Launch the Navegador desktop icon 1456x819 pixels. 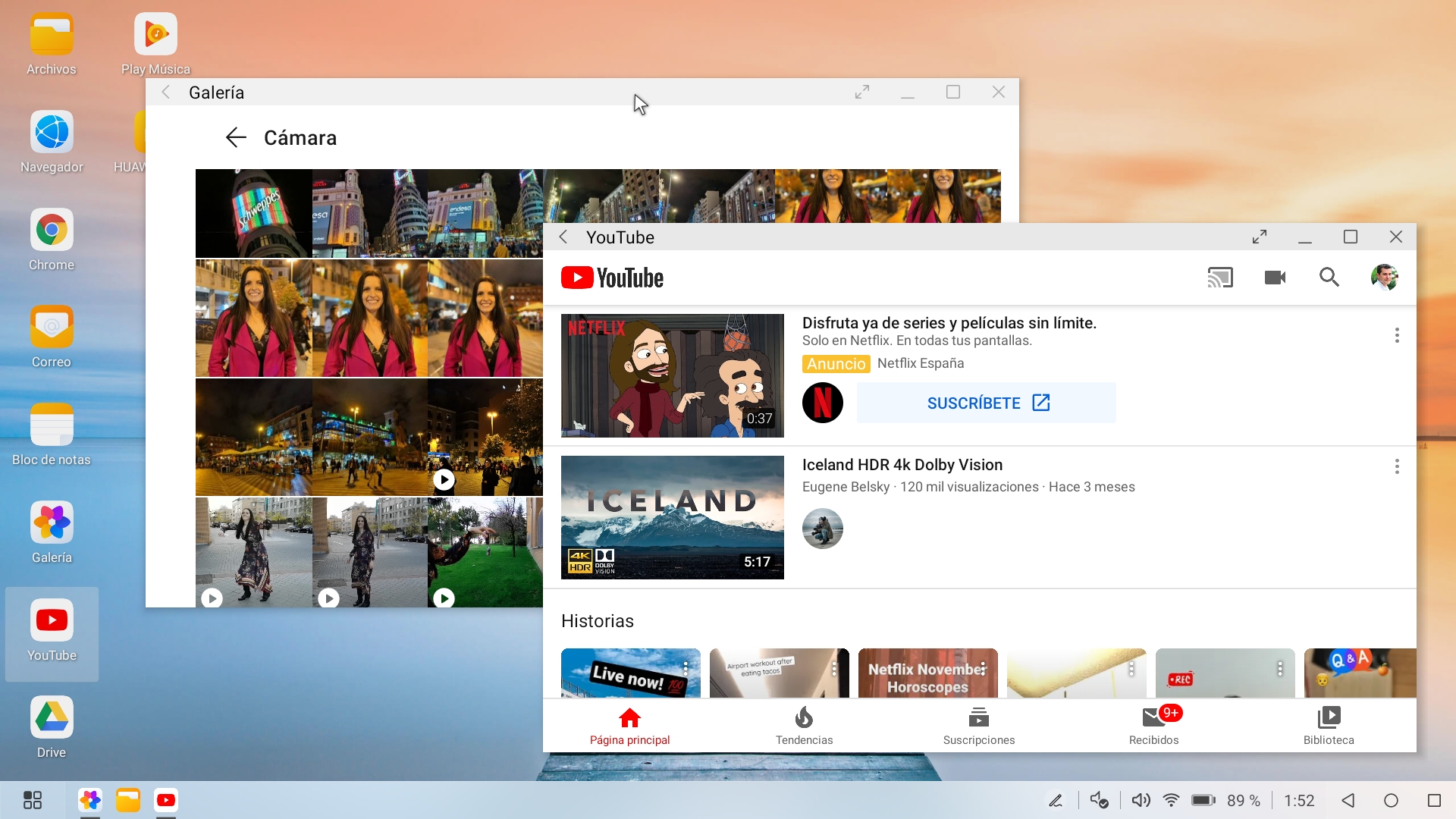coord(52,143)
